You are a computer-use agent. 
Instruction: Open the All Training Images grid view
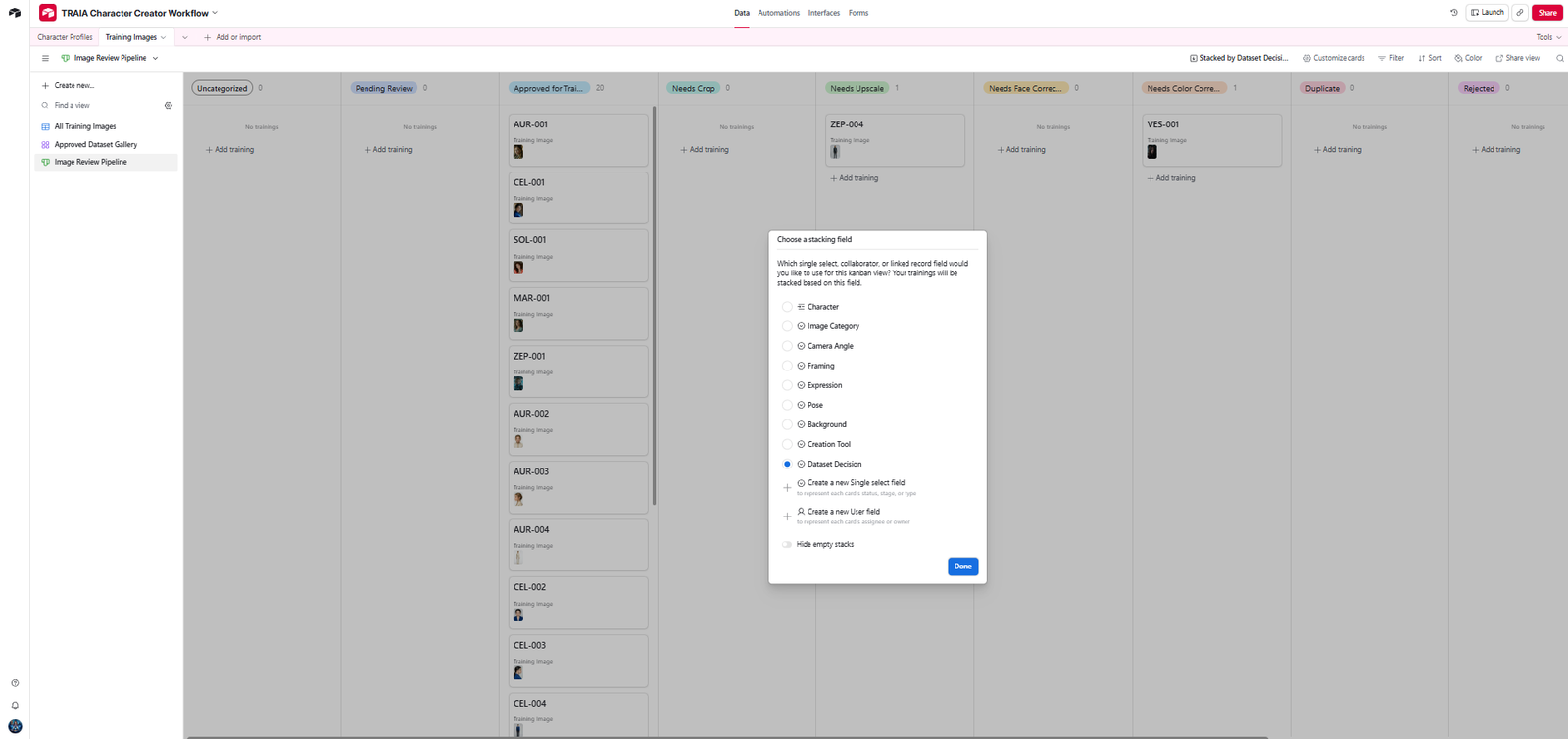[x=85, y=126]
